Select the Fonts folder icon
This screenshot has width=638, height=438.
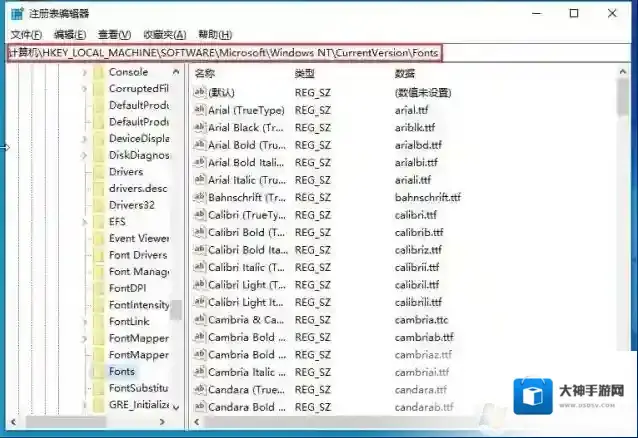[x=99, y=371]
